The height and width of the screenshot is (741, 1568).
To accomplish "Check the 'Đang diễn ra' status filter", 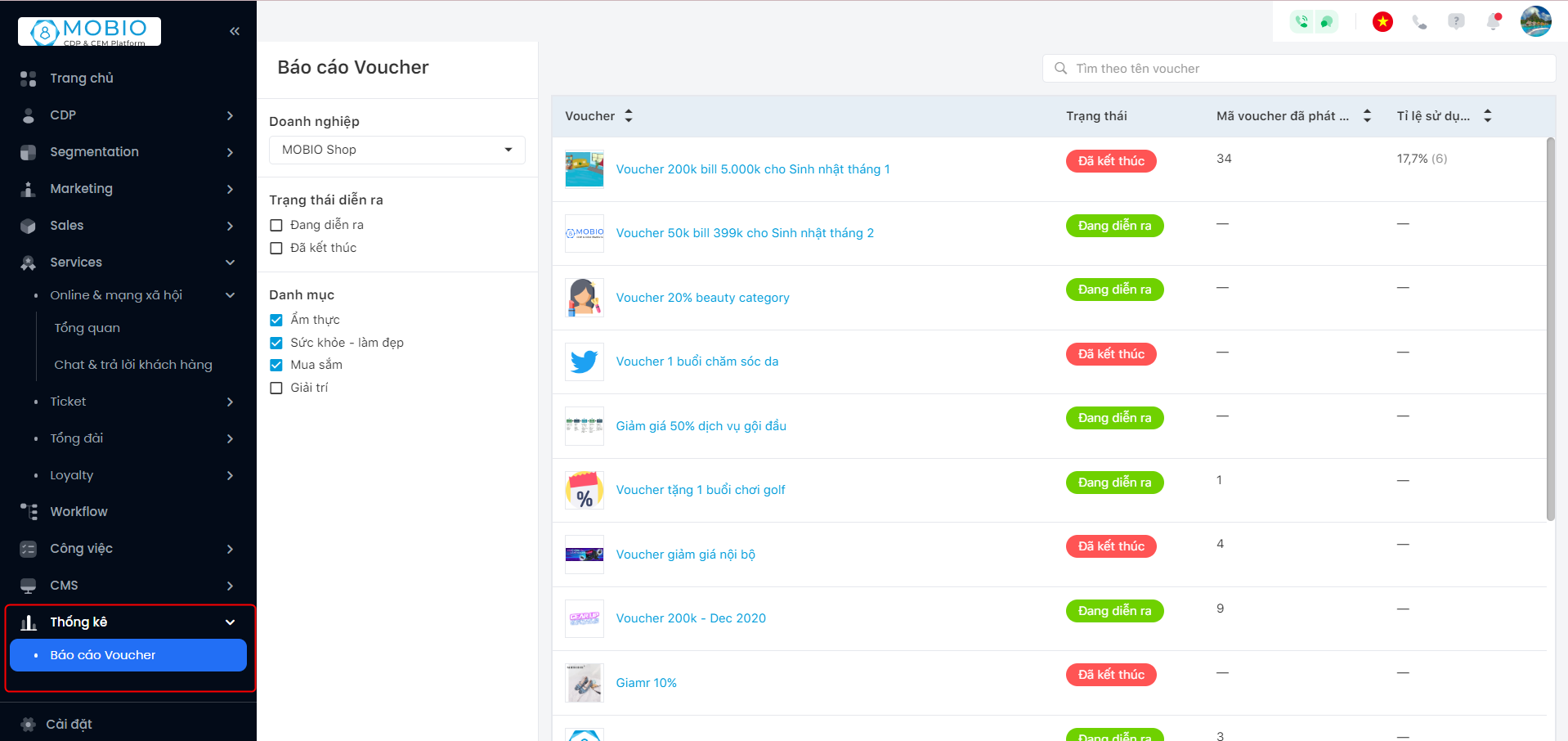I will [x=276, y=225].
